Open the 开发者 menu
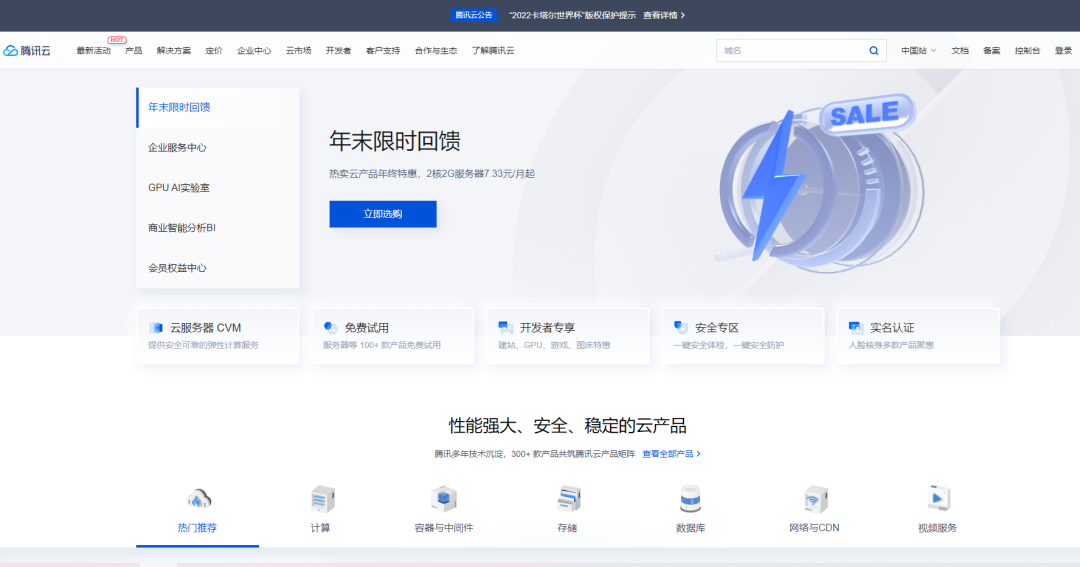This screenshot has height=567, width=1080. (x=338, y=50)
